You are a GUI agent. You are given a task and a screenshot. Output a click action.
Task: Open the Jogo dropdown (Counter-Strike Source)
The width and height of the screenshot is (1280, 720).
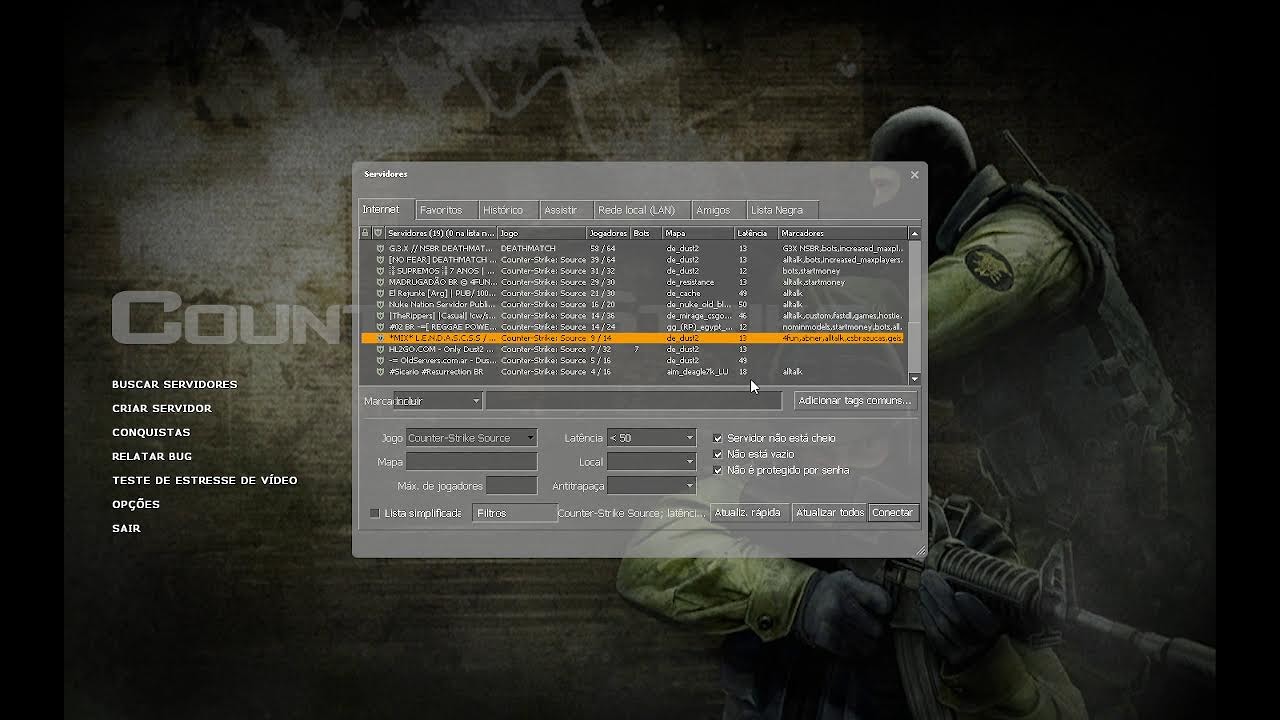pyautogui.click(x=471, y=438)
